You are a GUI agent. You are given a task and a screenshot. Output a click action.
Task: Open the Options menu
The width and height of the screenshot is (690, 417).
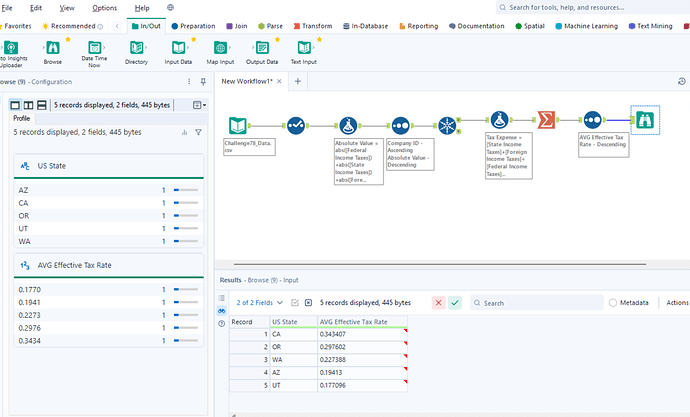pyautogui.click(x=104, y=8)
